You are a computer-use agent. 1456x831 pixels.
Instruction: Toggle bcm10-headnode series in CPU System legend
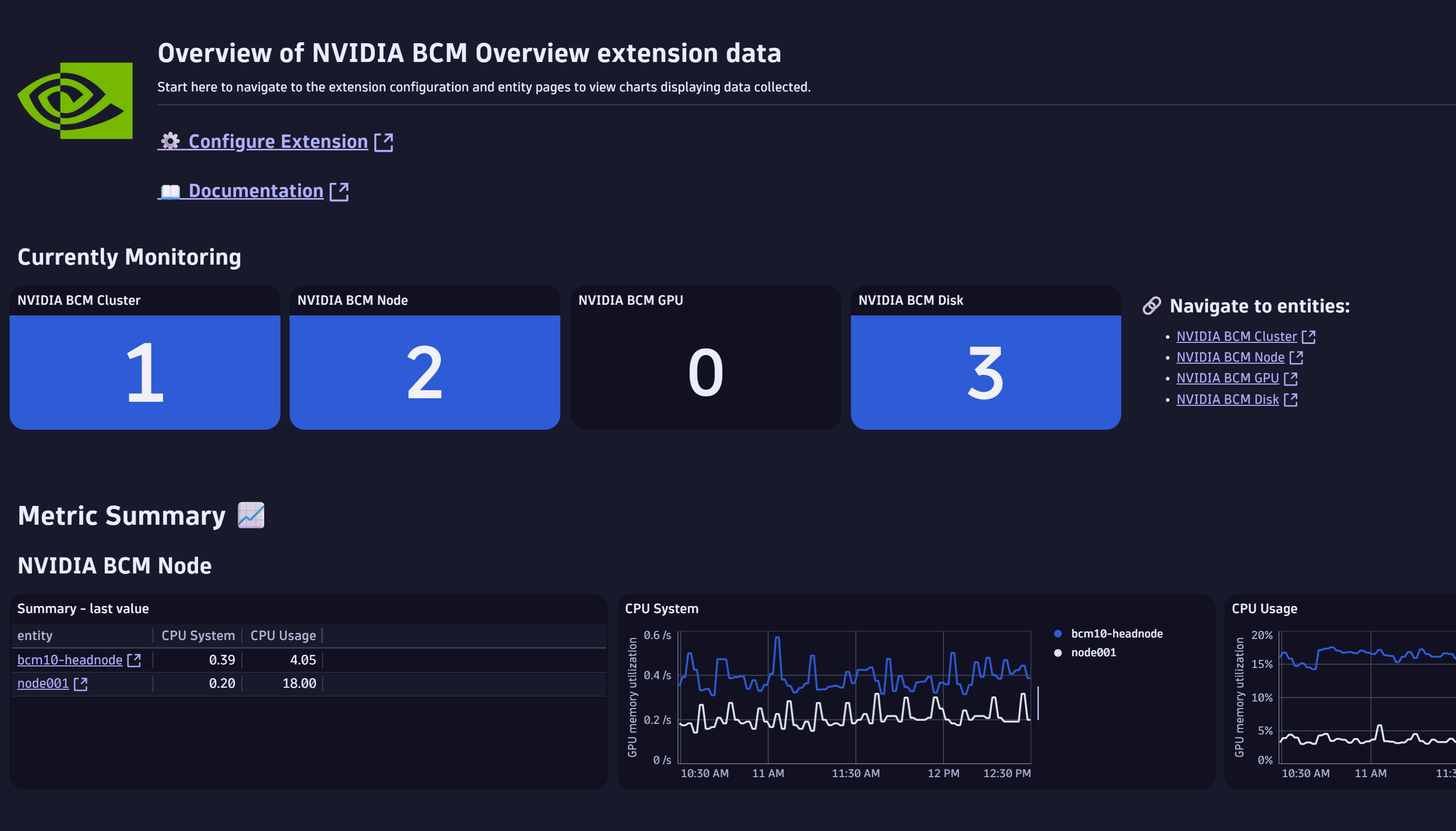pos(1117,633)
